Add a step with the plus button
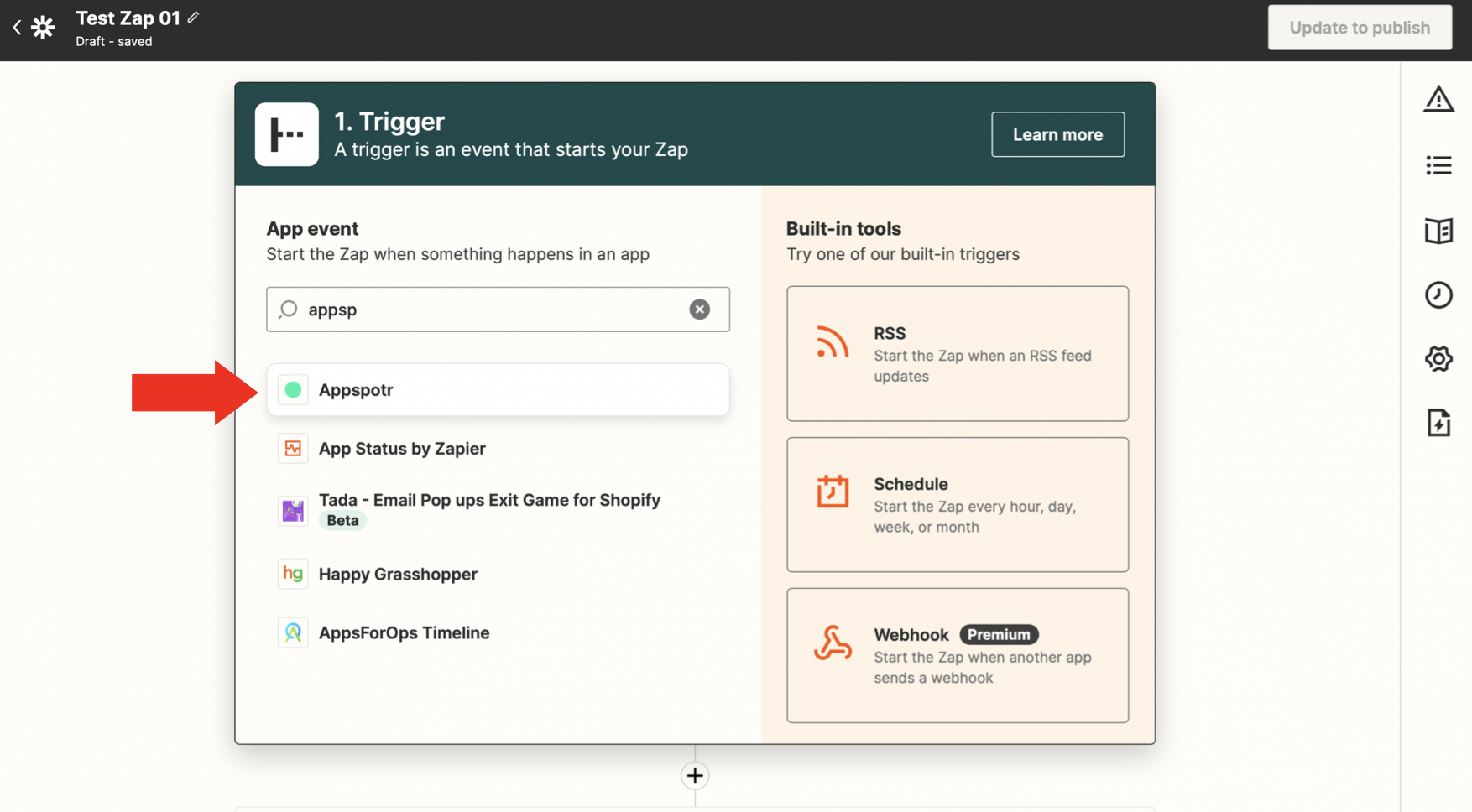This screenshot has width=1472, height=812. [x=695, y=775]
